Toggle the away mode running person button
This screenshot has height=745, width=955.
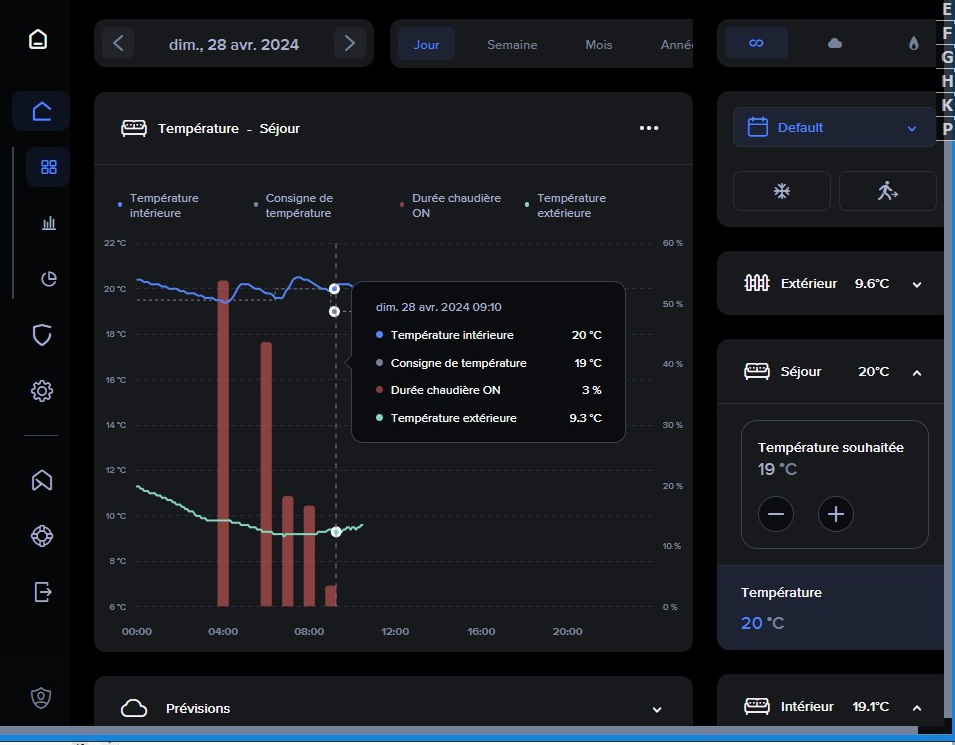point(887,191)
